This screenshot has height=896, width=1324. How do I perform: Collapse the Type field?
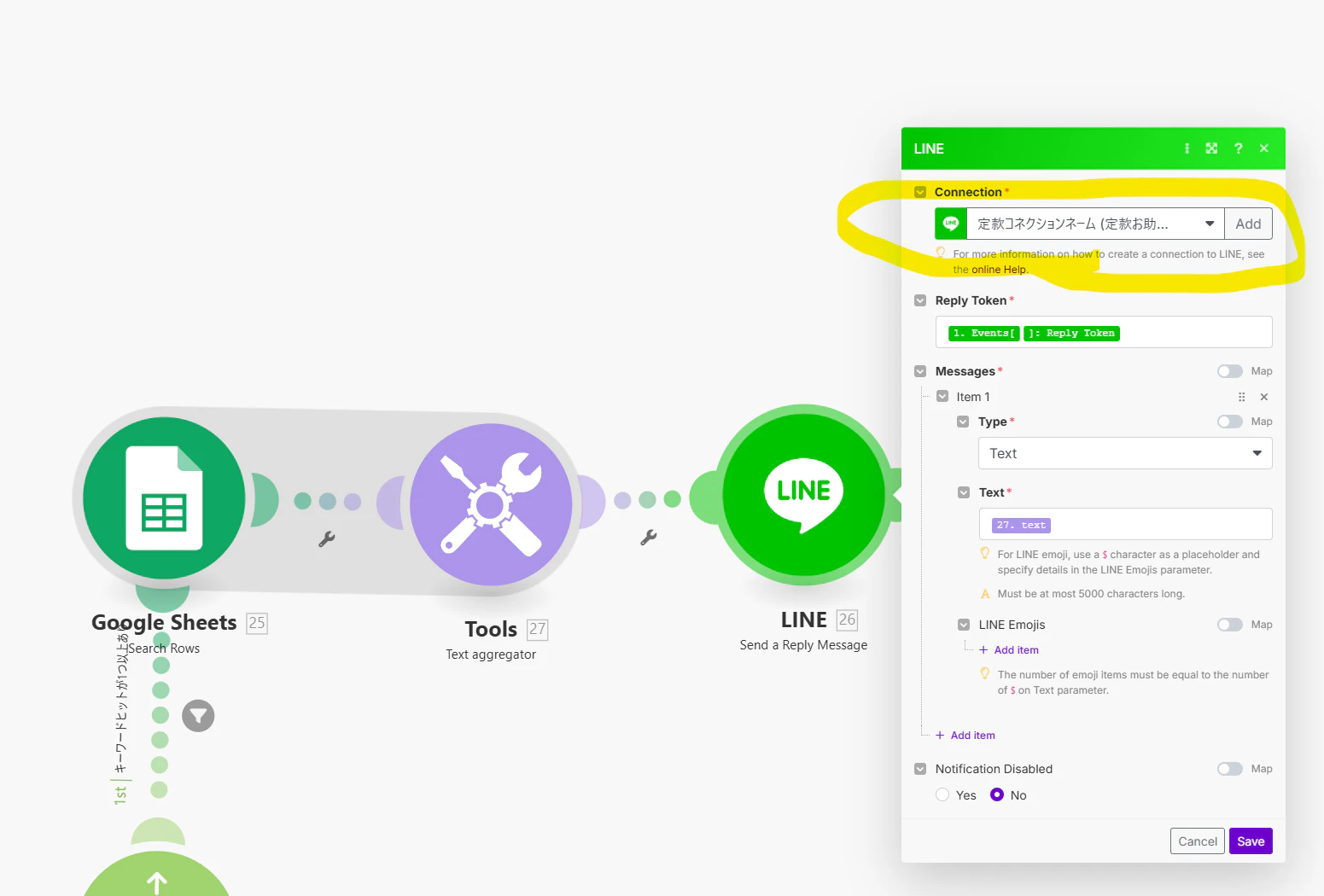963,422
